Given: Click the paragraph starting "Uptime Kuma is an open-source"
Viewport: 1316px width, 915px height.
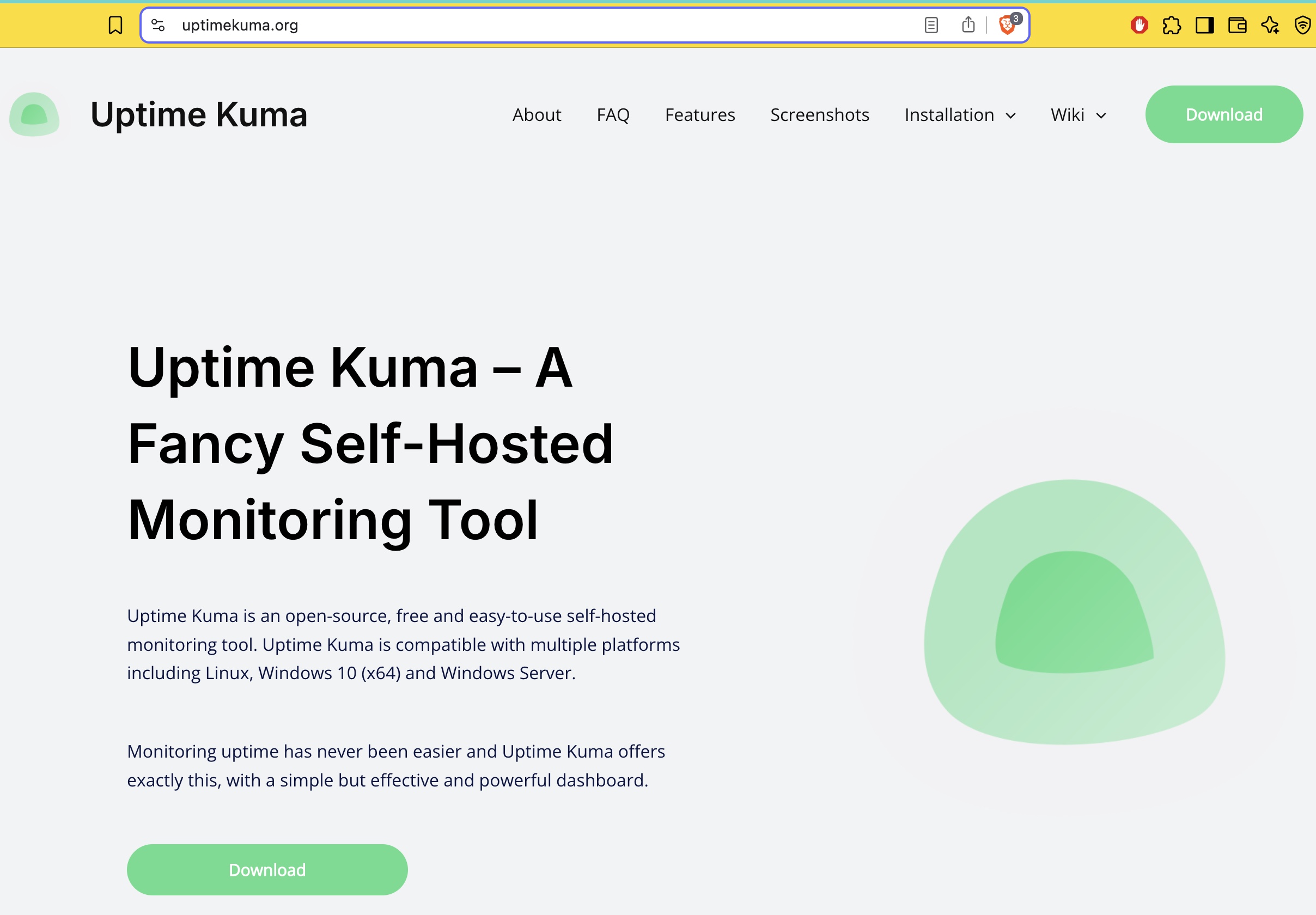Looking at the screenshot, I should point(404,644).
